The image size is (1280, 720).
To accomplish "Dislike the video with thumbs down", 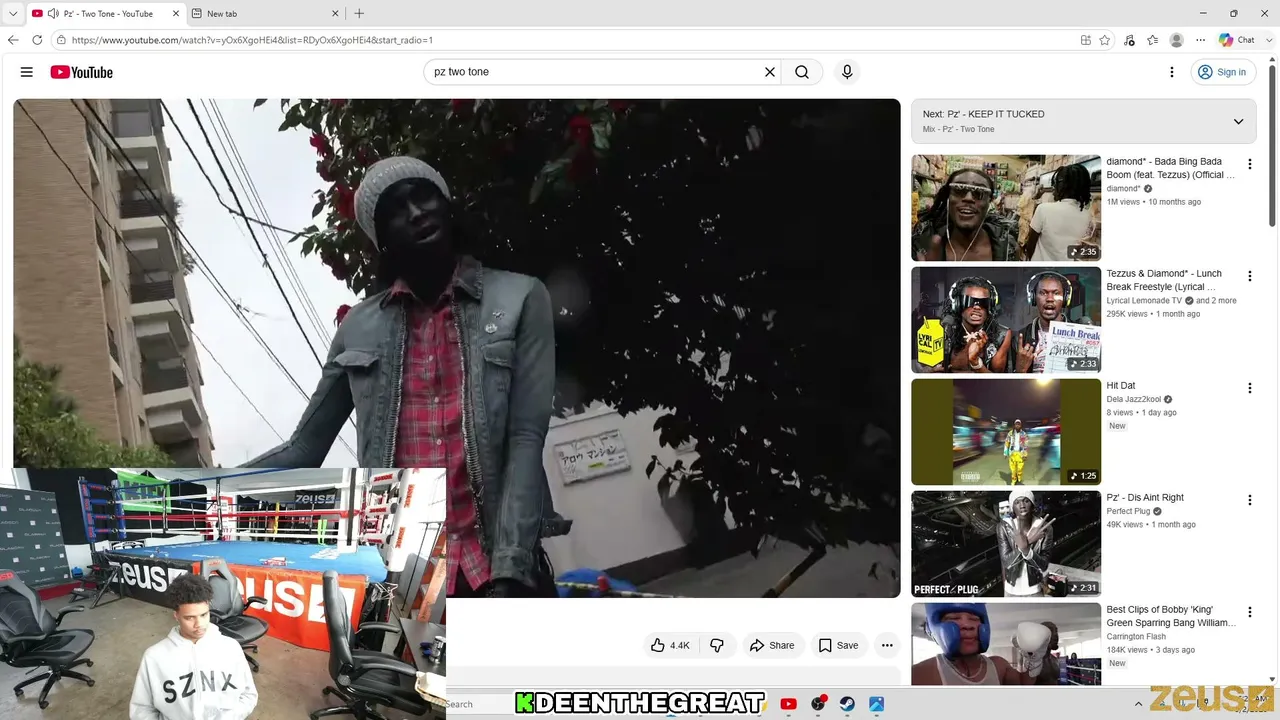I will click(717, 645).
